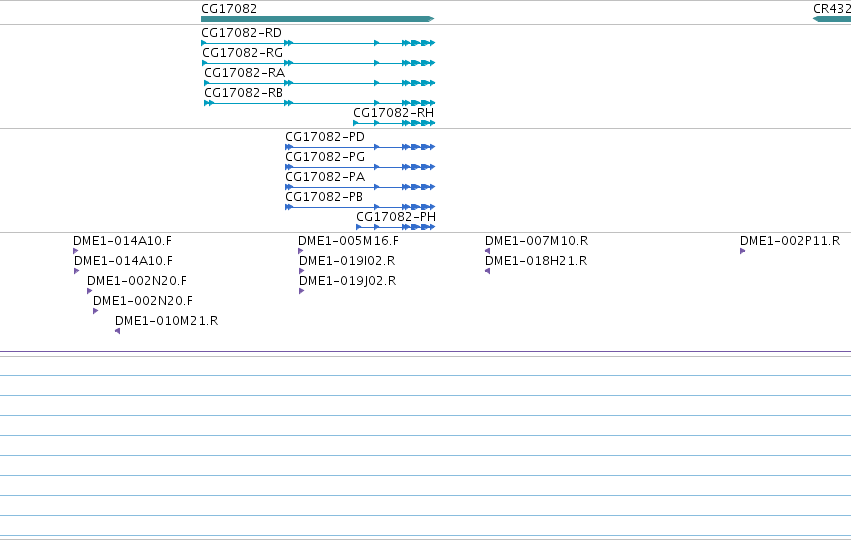Click the CG17082-RH transcript glyph line

coord(394,123)
